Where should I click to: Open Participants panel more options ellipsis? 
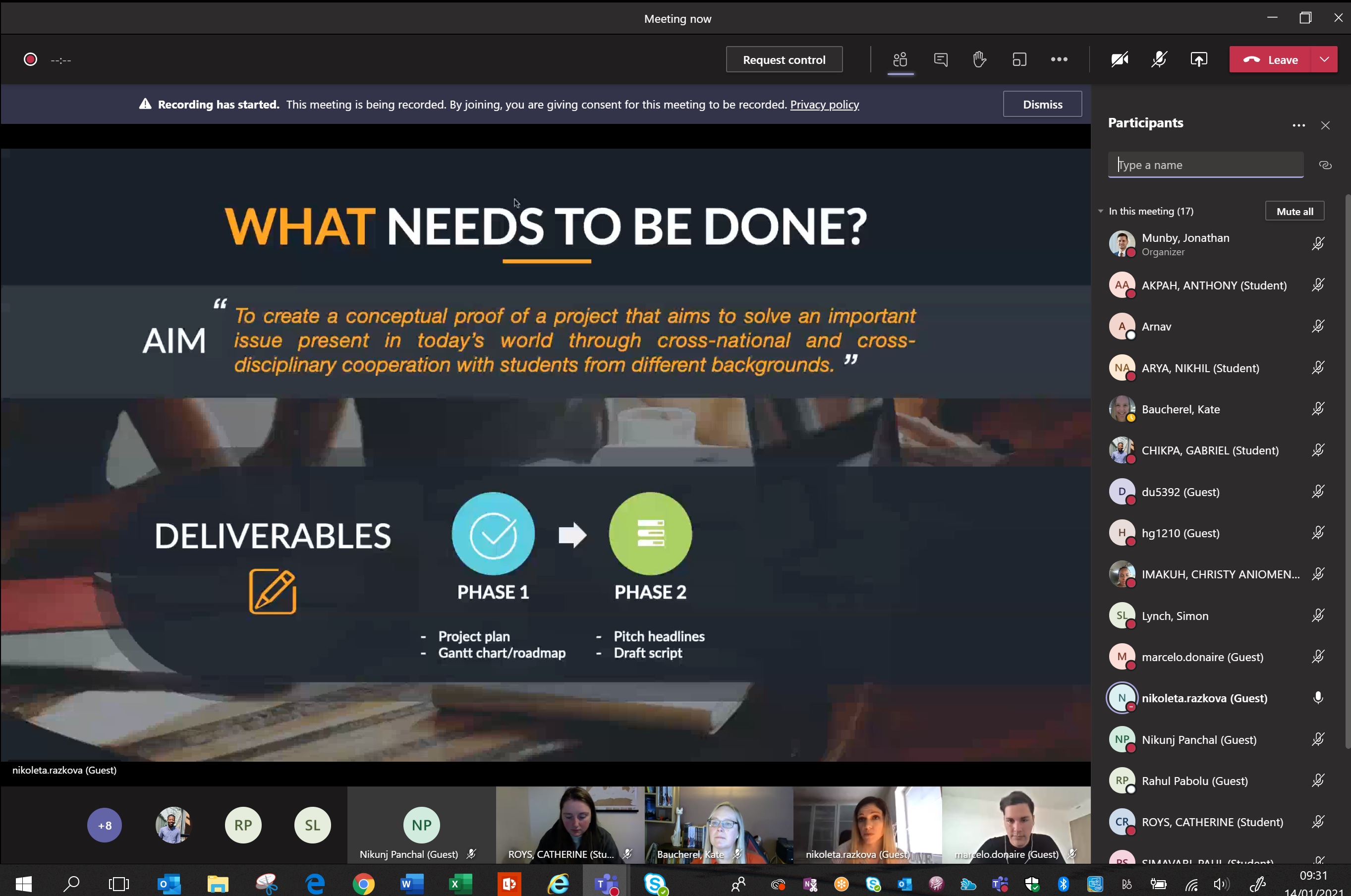point(1298,125)
